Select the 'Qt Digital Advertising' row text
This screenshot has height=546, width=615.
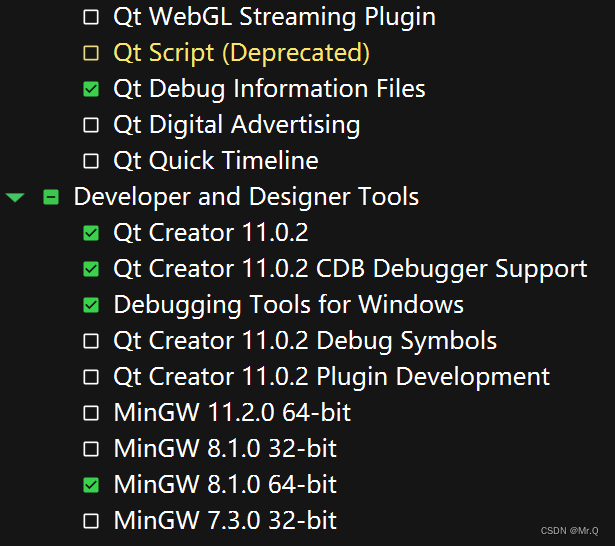[237, 125]
